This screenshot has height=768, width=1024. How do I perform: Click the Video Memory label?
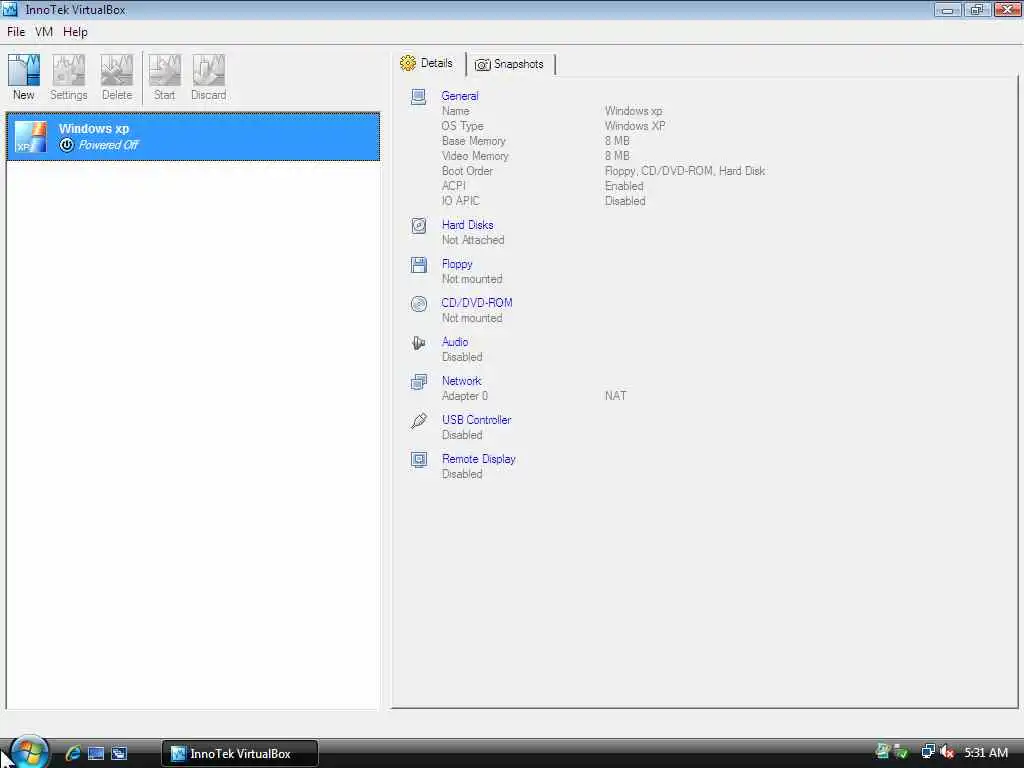tap(475, 156)
